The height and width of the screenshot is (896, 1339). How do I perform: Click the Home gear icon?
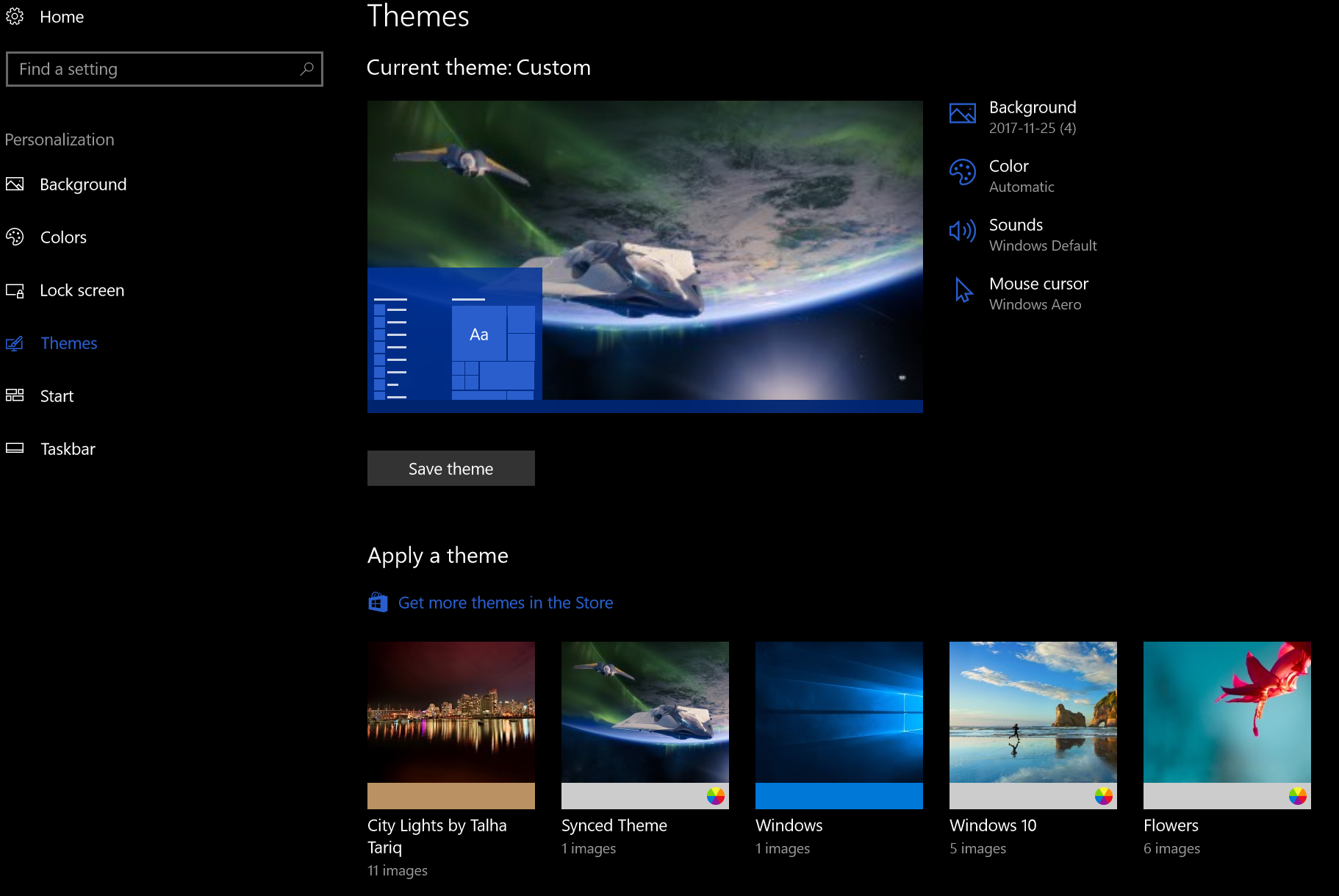[15, 16]
